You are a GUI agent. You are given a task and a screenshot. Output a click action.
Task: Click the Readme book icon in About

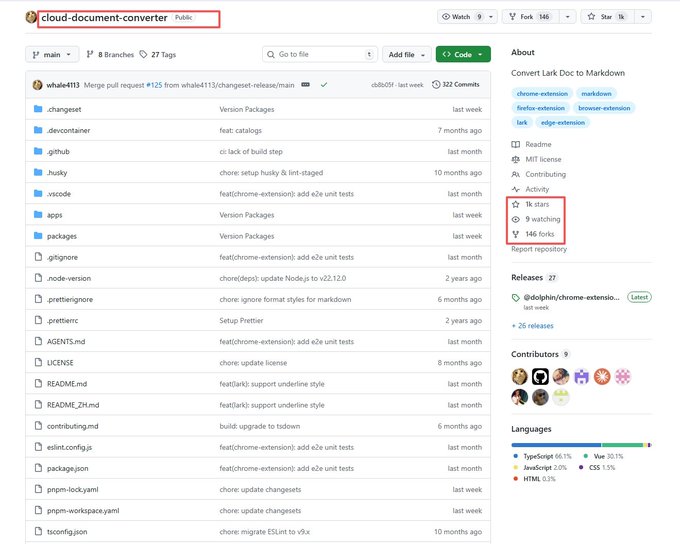pyautogui.click(x=516, y=144)
